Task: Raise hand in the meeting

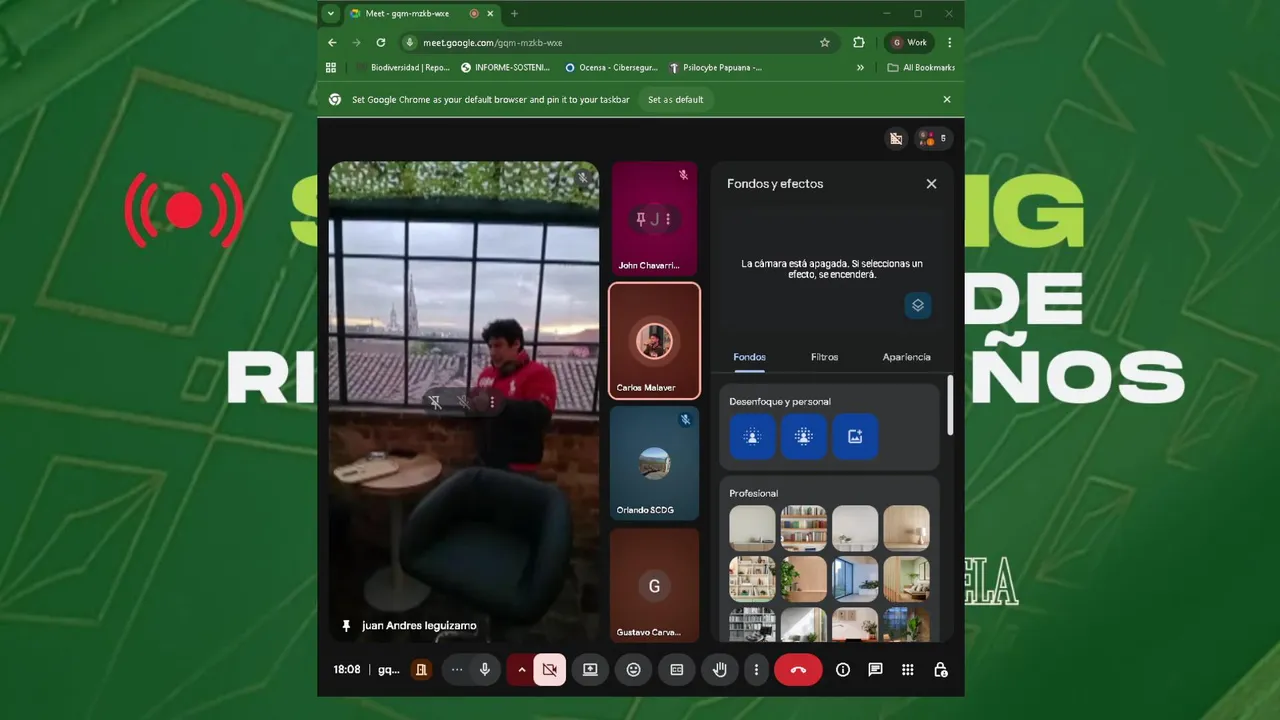Action: coord(720,670)
